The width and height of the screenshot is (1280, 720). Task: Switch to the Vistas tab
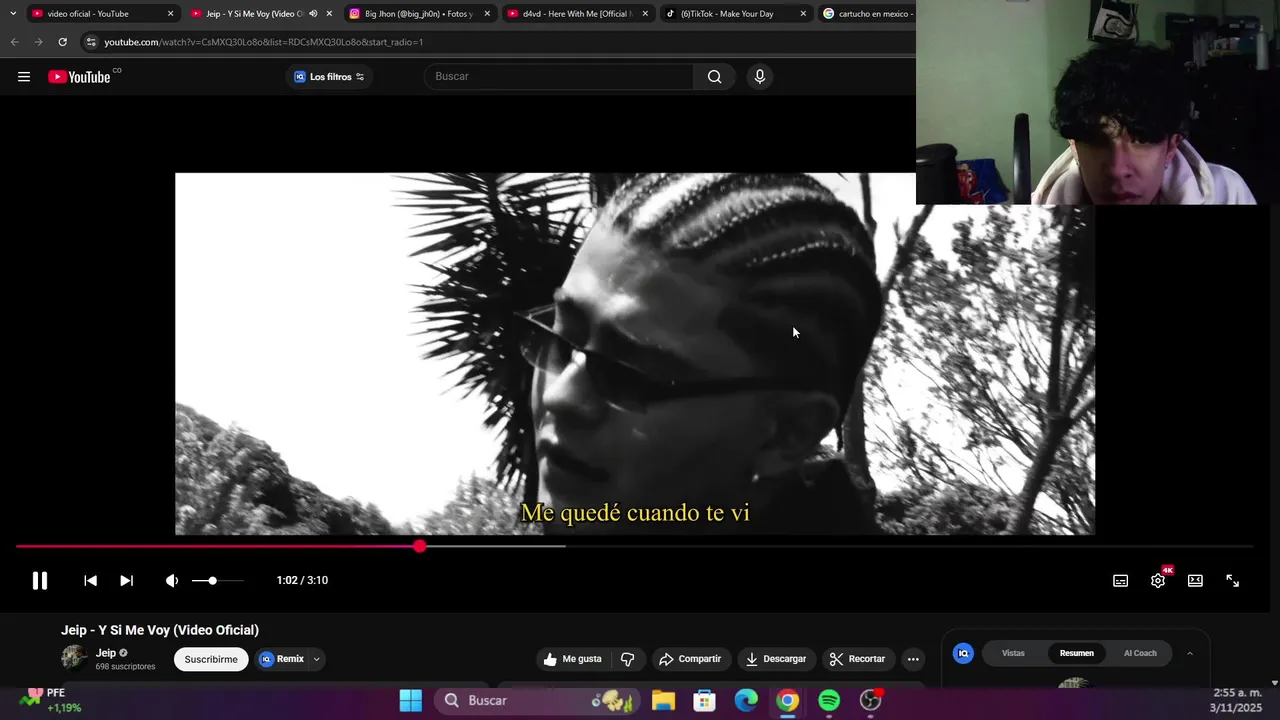(1013, 653)
